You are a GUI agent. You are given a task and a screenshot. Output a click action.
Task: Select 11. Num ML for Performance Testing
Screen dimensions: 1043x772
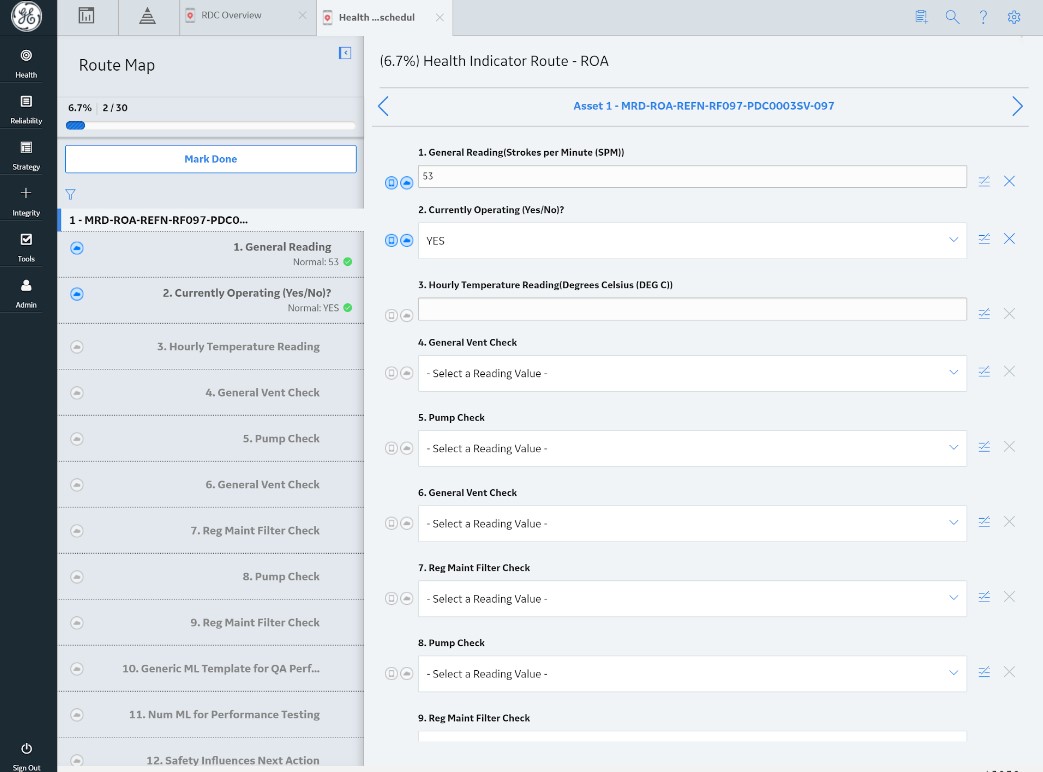tap(212, 714)
